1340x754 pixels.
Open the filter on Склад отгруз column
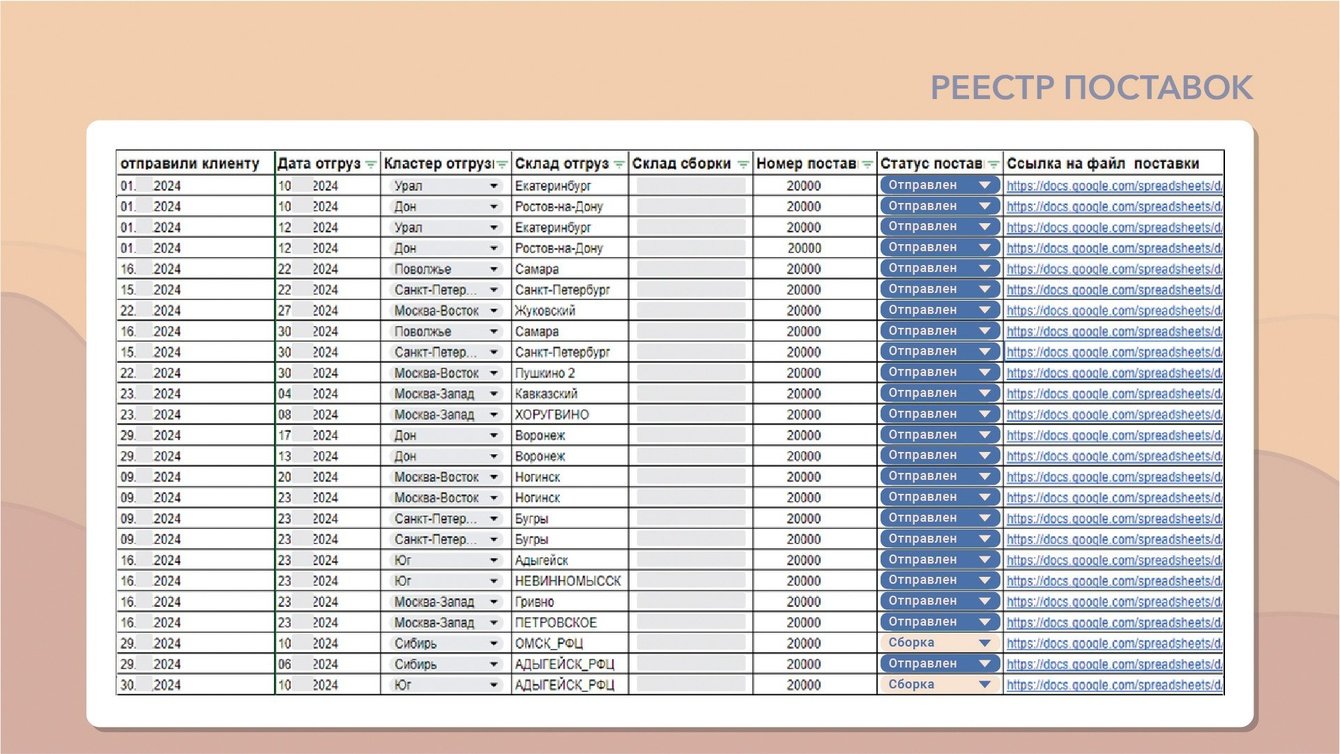[619, 164]
